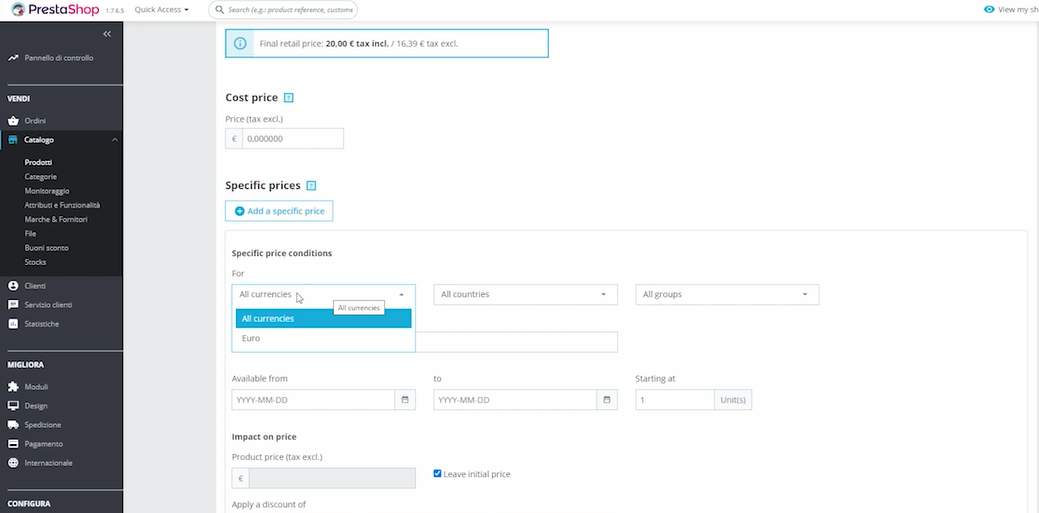Click the search magnifier icon

[219, 10]
